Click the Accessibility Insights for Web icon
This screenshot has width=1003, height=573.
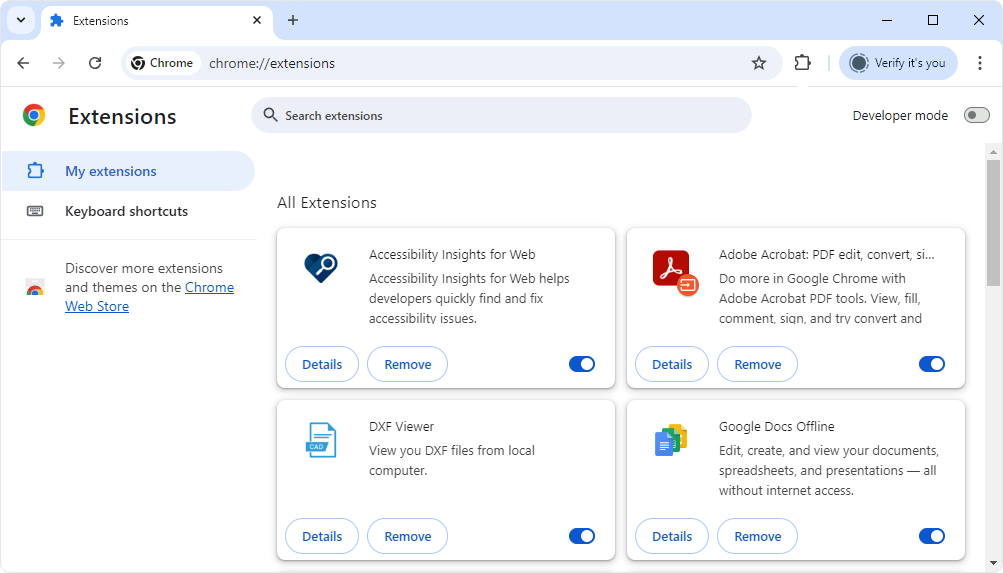point(320,267)
